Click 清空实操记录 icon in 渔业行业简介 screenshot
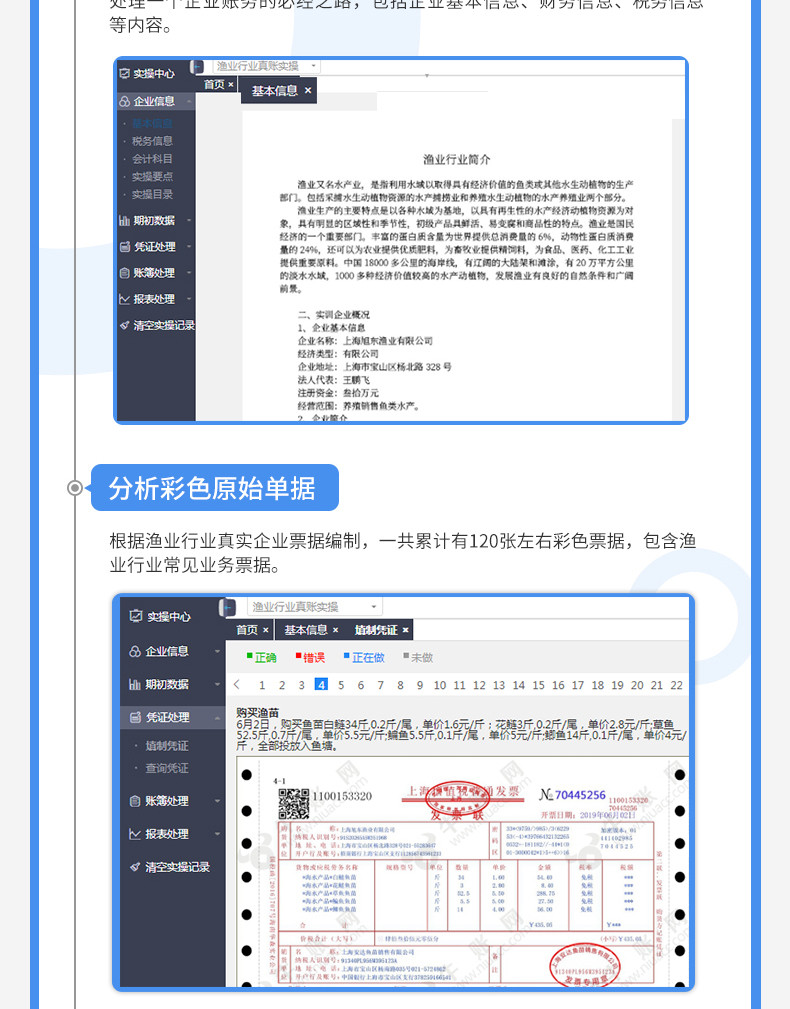Screen dimensions: 790x1009 124,326
